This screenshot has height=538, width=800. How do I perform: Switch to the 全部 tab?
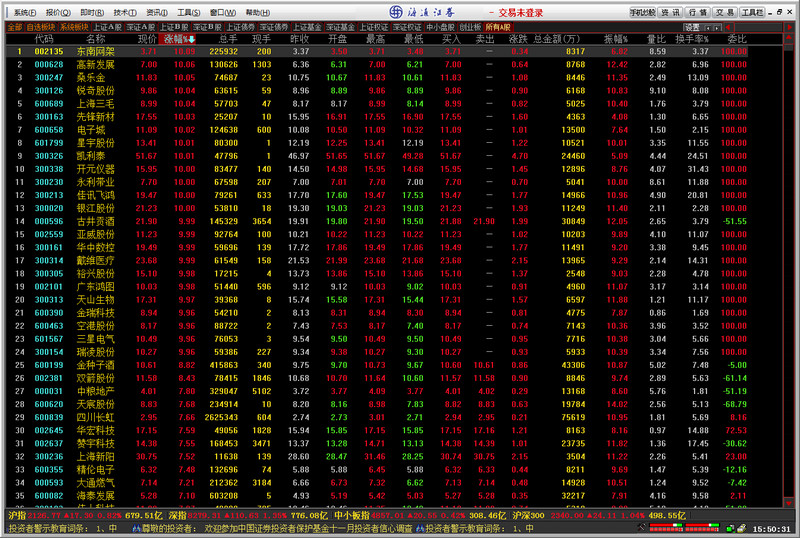[15, 27]
